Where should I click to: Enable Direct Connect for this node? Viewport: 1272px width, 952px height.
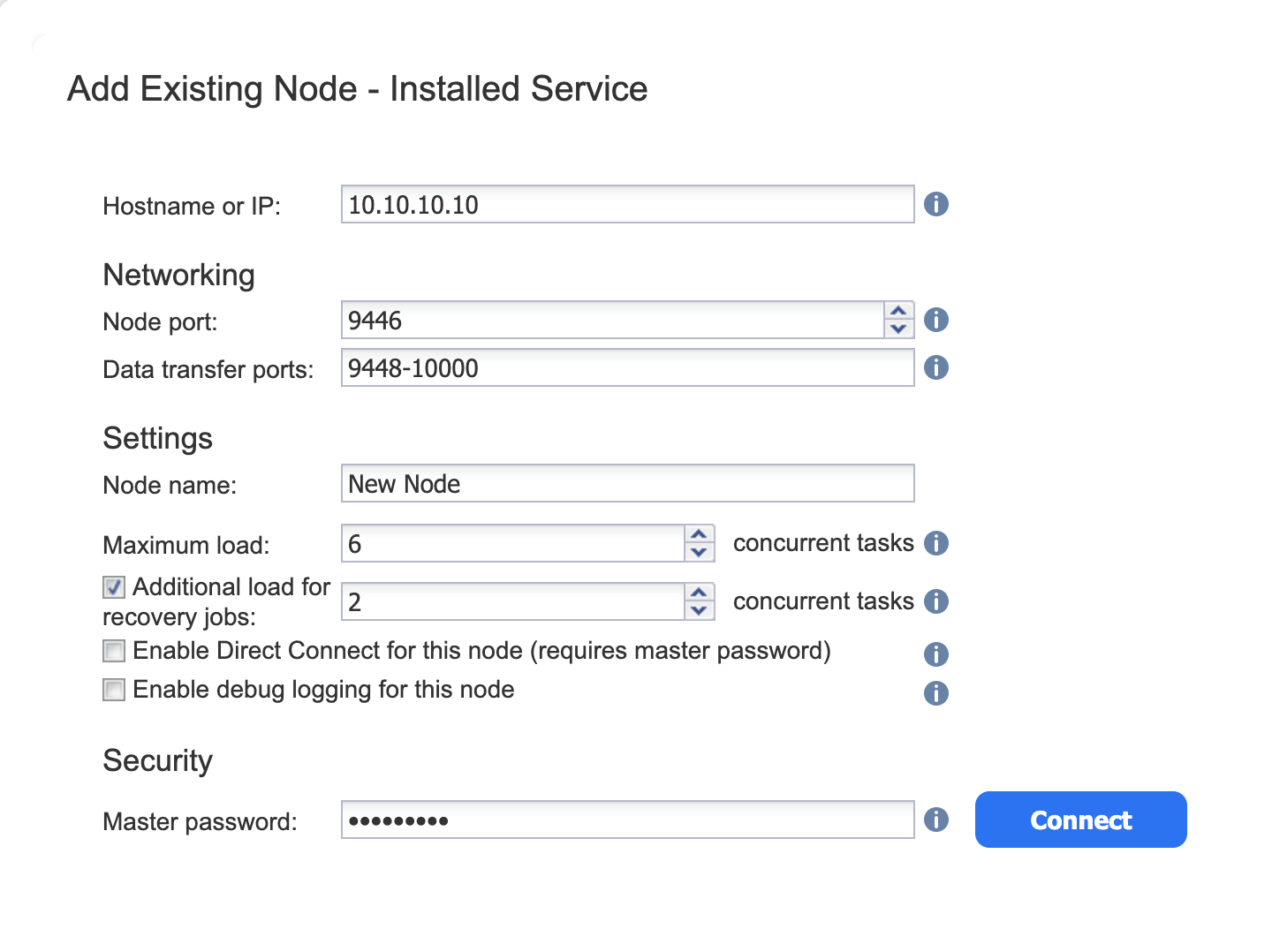(x=113, y=651)
